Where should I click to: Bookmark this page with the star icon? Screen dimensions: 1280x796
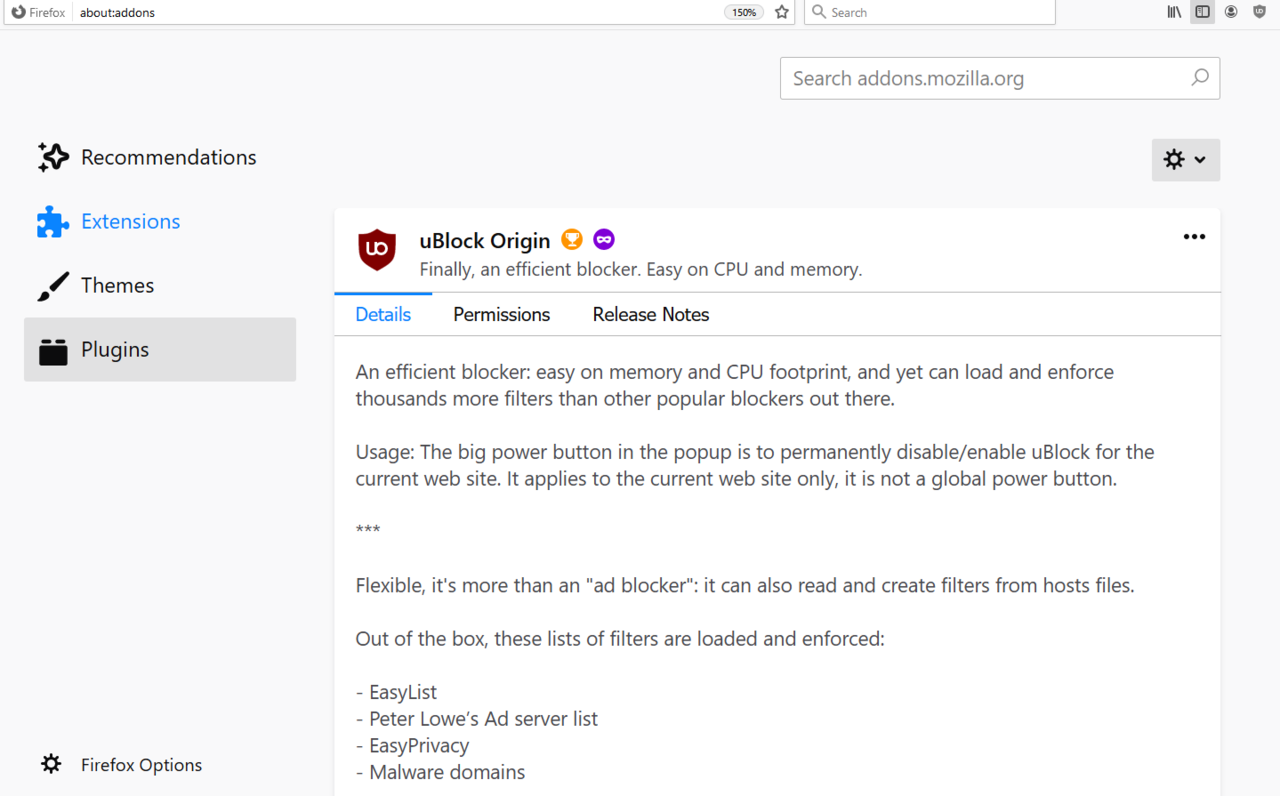pos(782,12)
